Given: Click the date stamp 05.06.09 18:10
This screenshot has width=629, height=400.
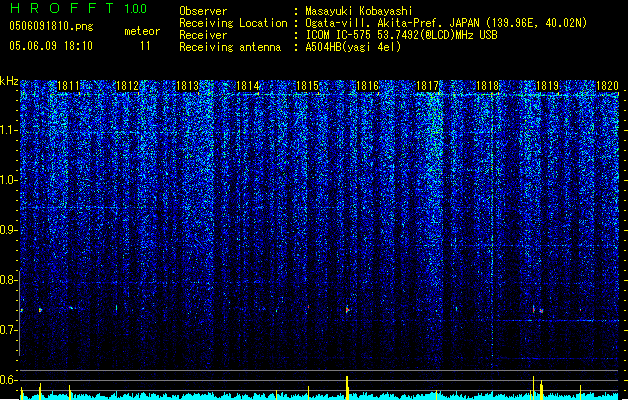Looking at the screenshot, I should [51, 46].
